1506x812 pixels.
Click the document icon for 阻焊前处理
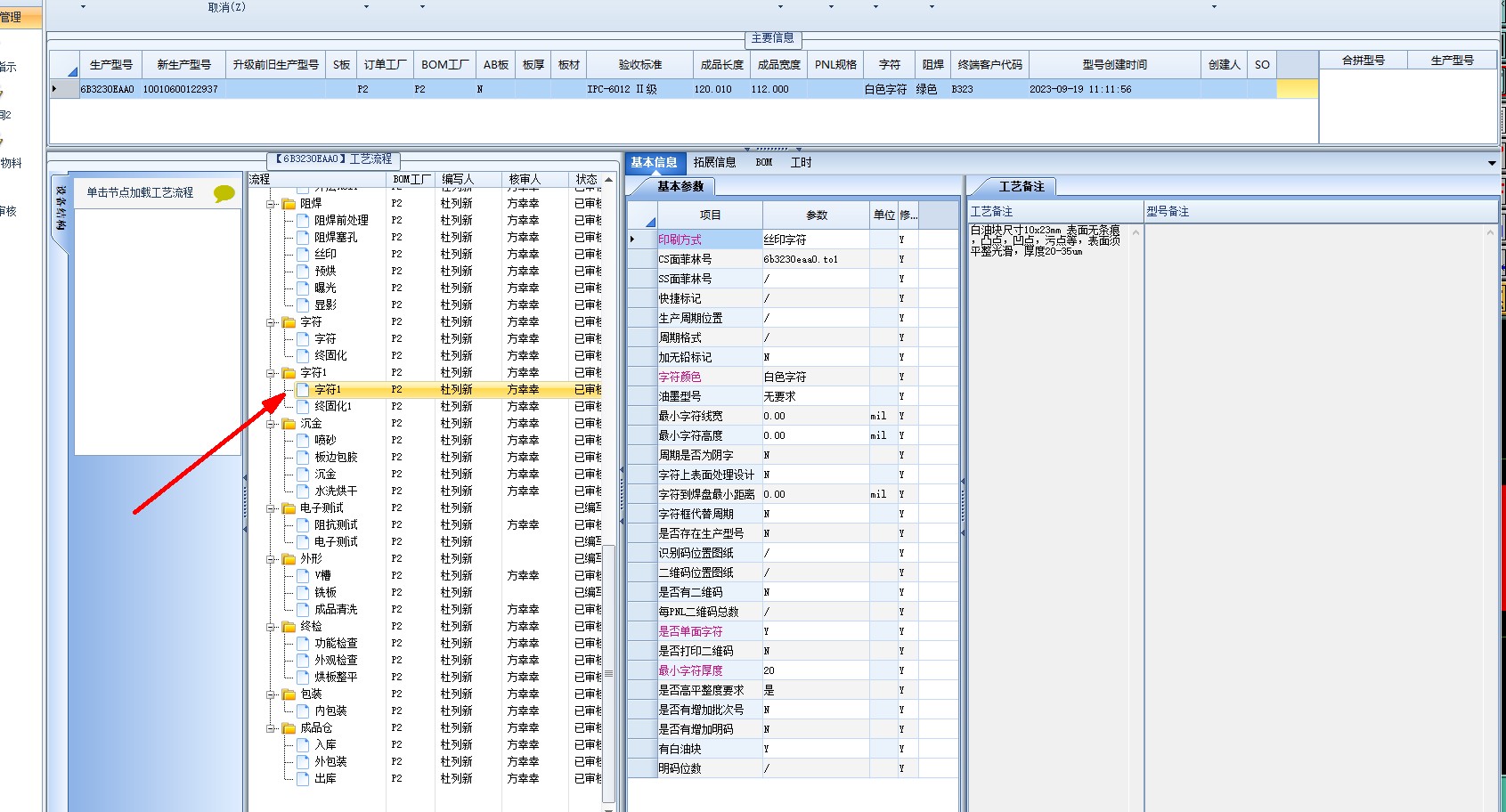(x=303, y=220)
